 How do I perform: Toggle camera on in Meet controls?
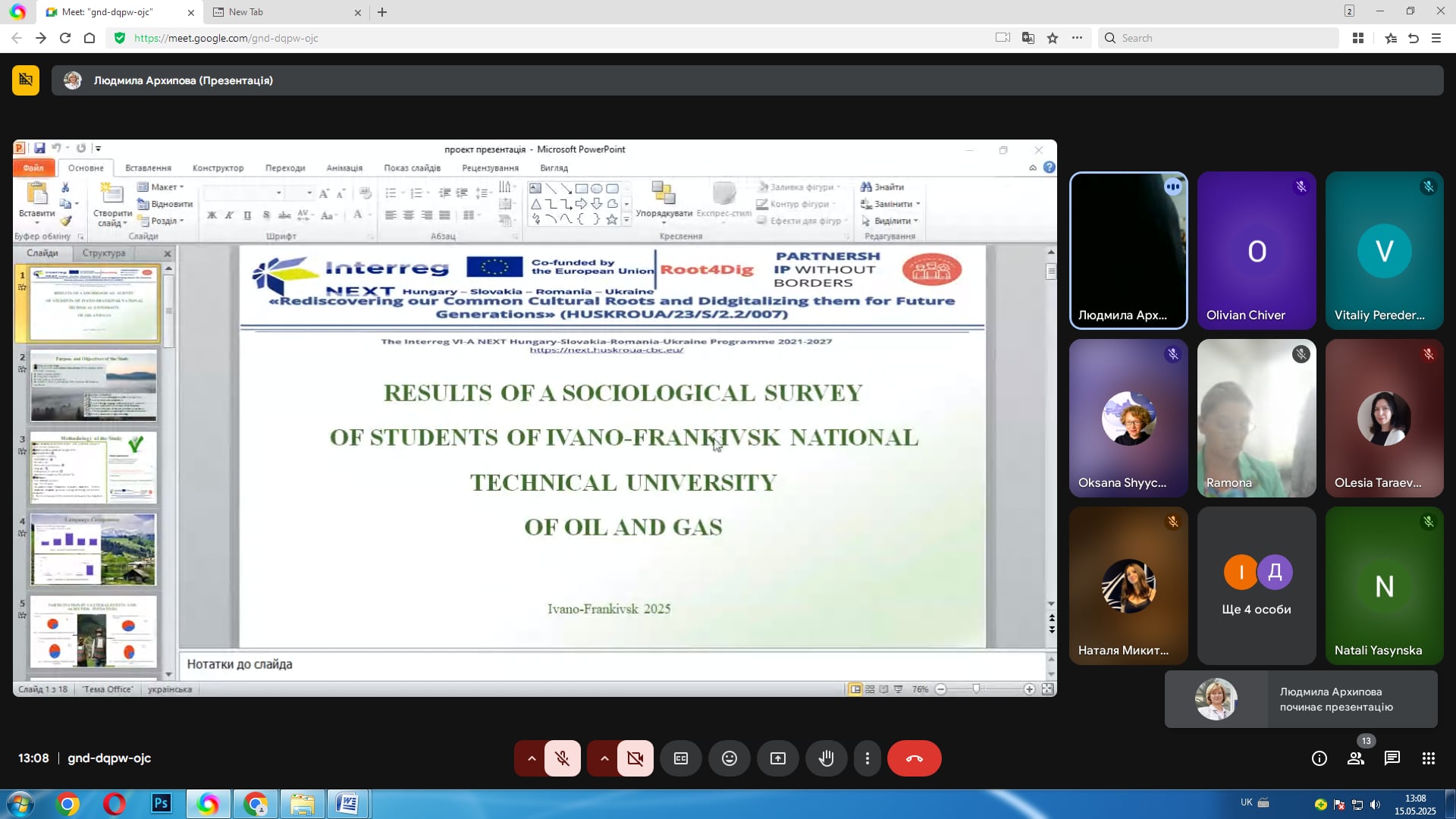635,758
